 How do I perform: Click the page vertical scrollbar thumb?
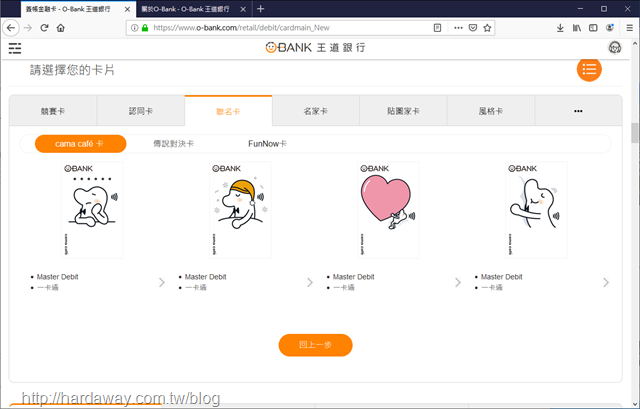[x=635, y=132]
